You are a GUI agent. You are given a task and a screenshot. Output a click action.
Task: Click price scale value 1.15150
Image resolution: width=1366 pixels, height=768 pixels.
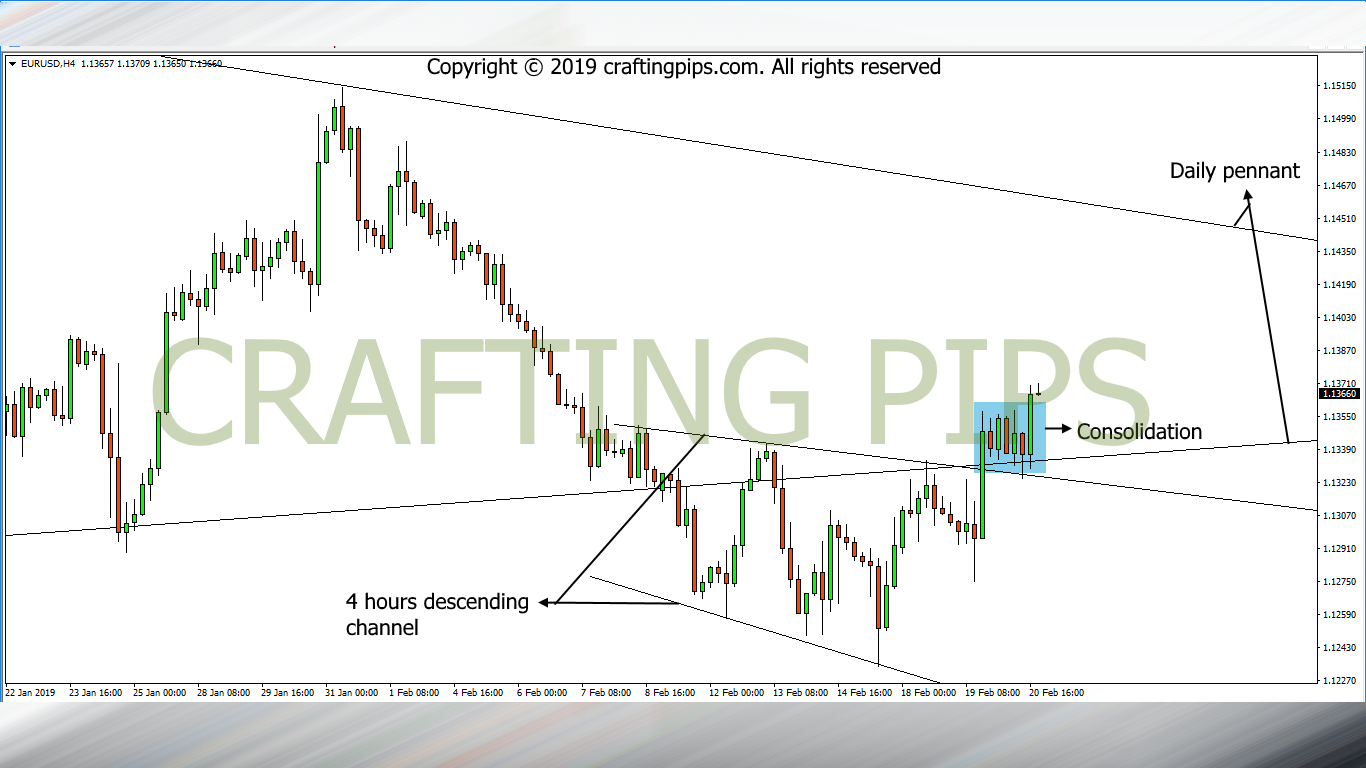(1339, 86)
